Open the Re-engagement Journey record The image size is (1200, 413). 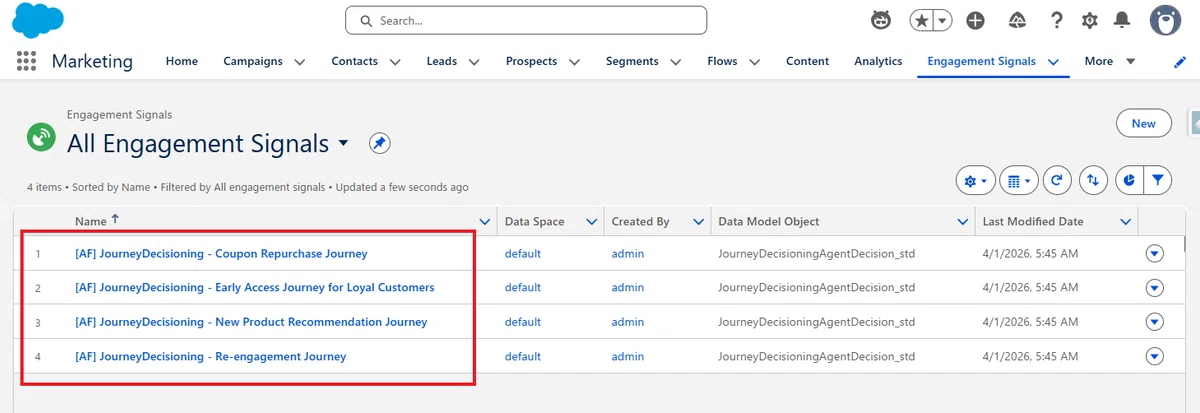tap(210, 356)
